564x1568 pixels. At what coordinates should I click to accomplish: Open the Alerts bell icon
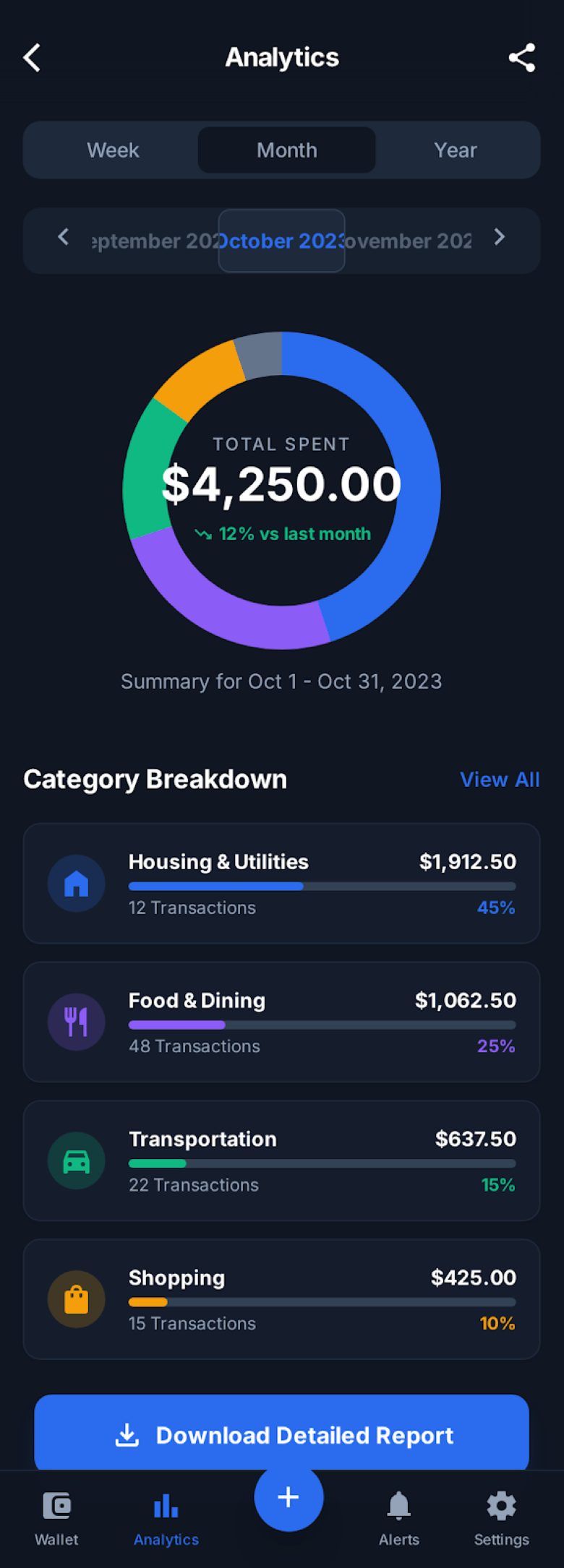click(398, 1506)
